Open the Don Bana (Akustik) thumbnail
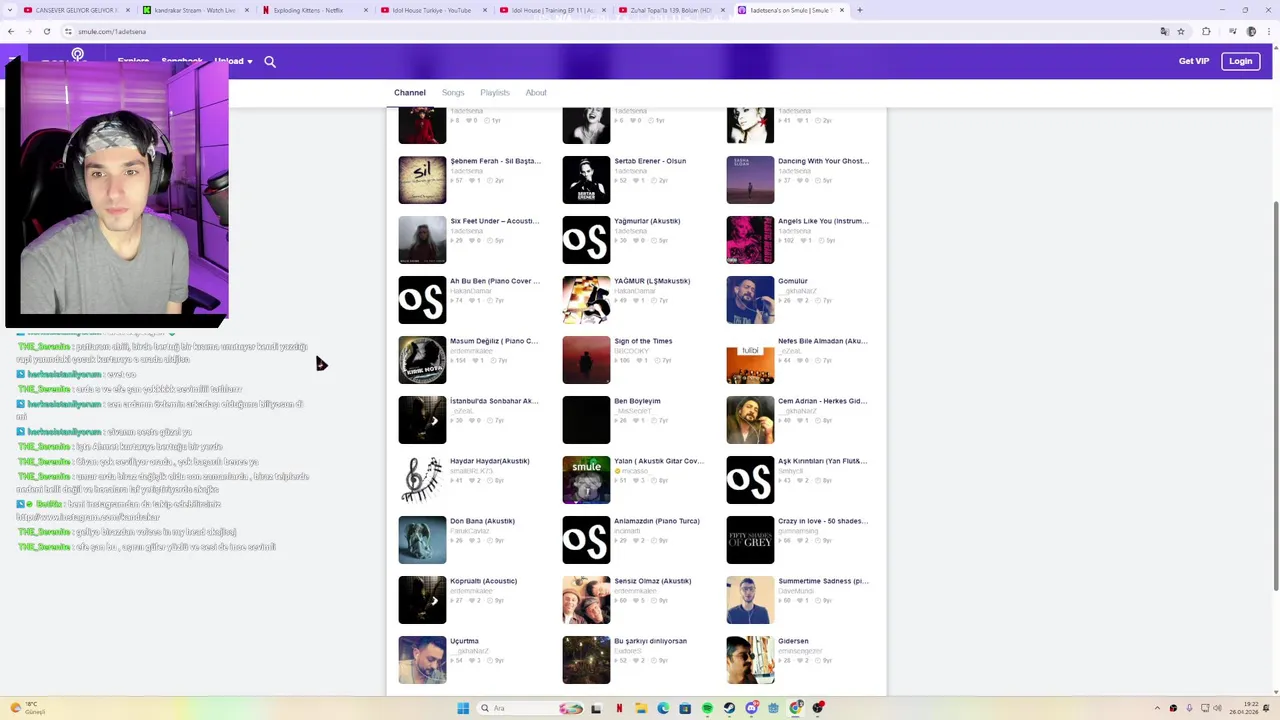The height and width of the screenshot is (720, 1280). 422,540
